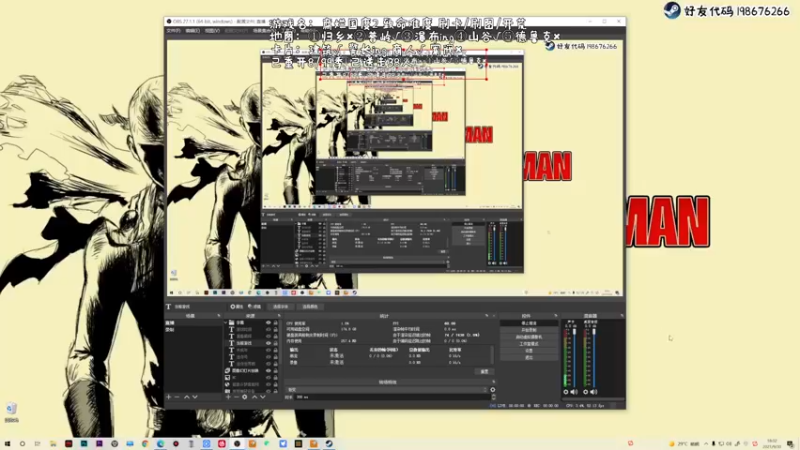Move the source up with the Sources up arrow
800x450 pixels.
tap(254, 397)
